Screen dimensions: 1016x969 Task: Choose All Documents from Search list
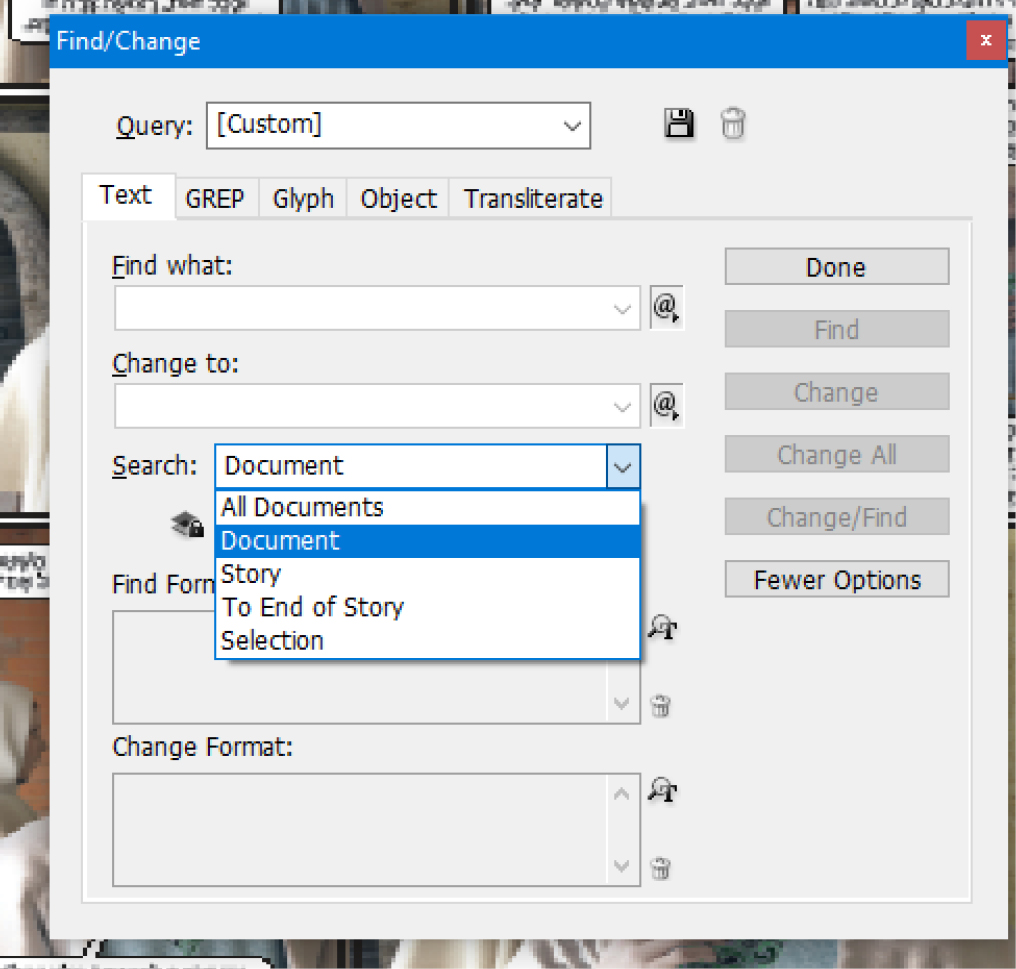coord(302,507)
